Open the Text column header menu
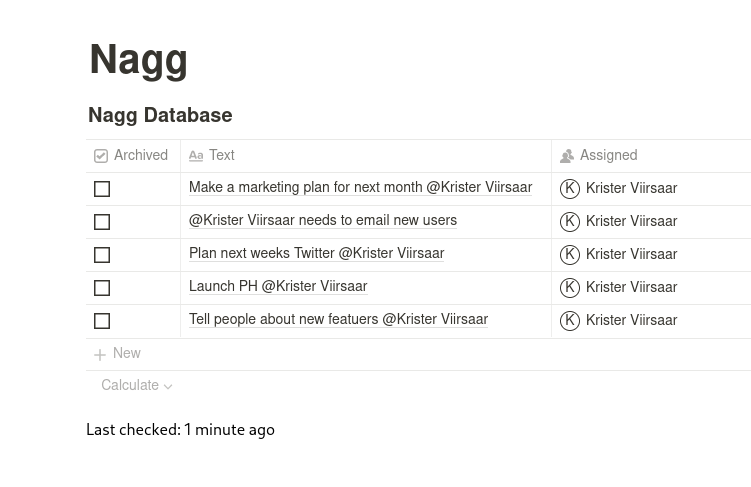 [222, 156]
